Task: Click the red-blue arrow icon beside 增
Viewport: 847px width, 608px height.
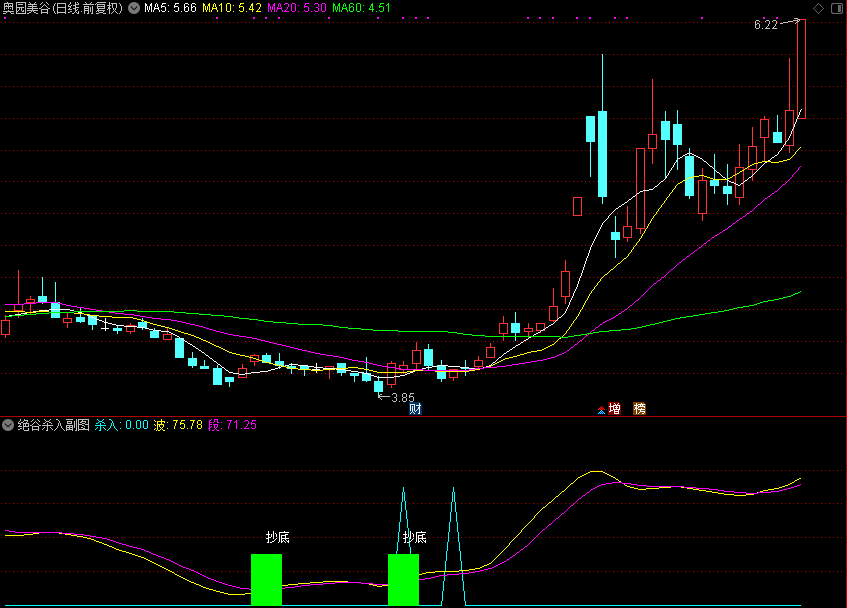Action: (601, 410)
